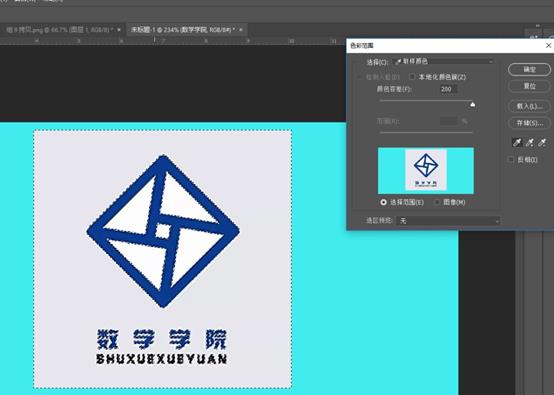Image resolution: width=554 pixels, height=395 pixels.
Task: Close the 未标题-1 document tab
Action: pos(241,30)
